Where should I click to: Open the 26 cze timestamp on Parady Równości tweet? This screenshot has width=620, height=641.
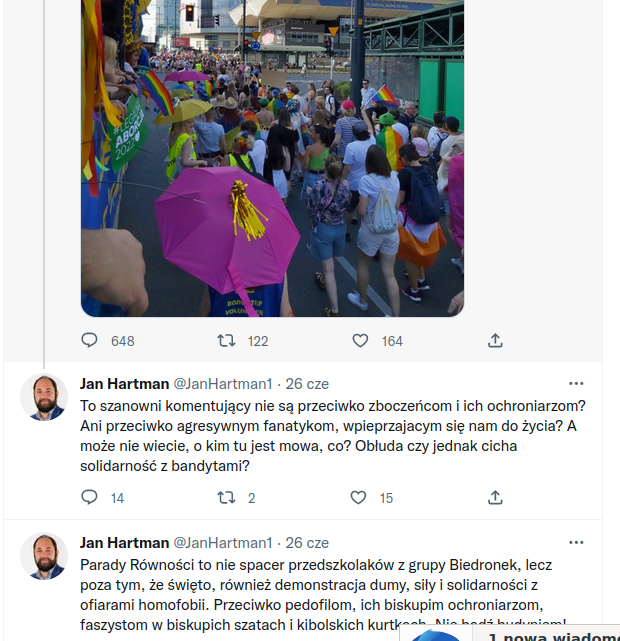(x=307, y=542)
